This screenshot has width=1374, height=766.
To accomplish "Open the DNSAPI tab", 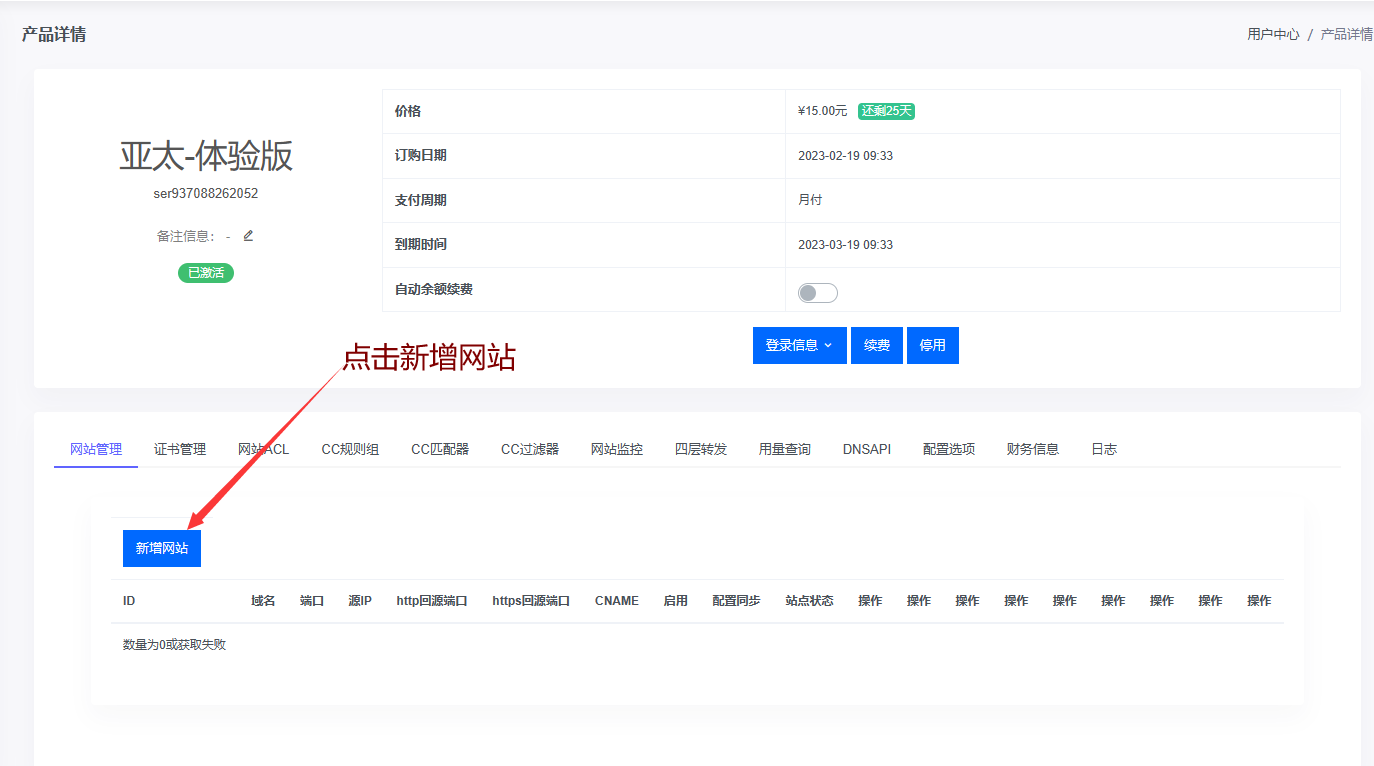I will tap(867, 449).
